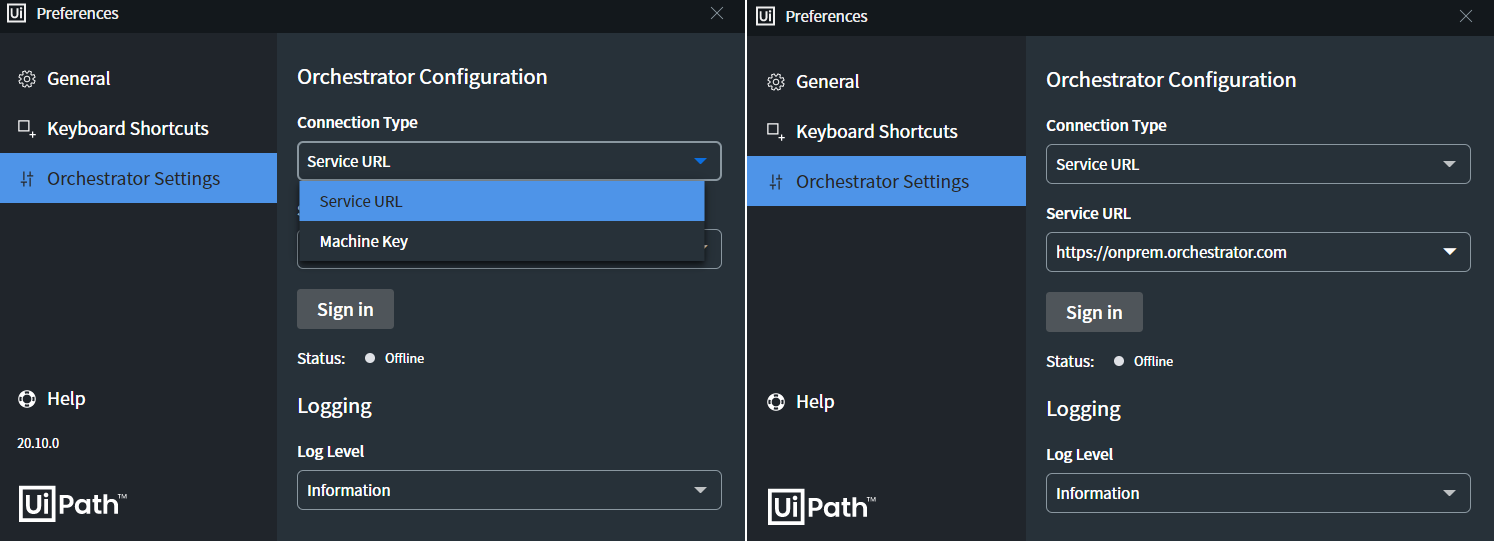Open Keyboard Shortcuts tab in right window
This screenshot has height=541, width=1494.
(x=886, y=132)
